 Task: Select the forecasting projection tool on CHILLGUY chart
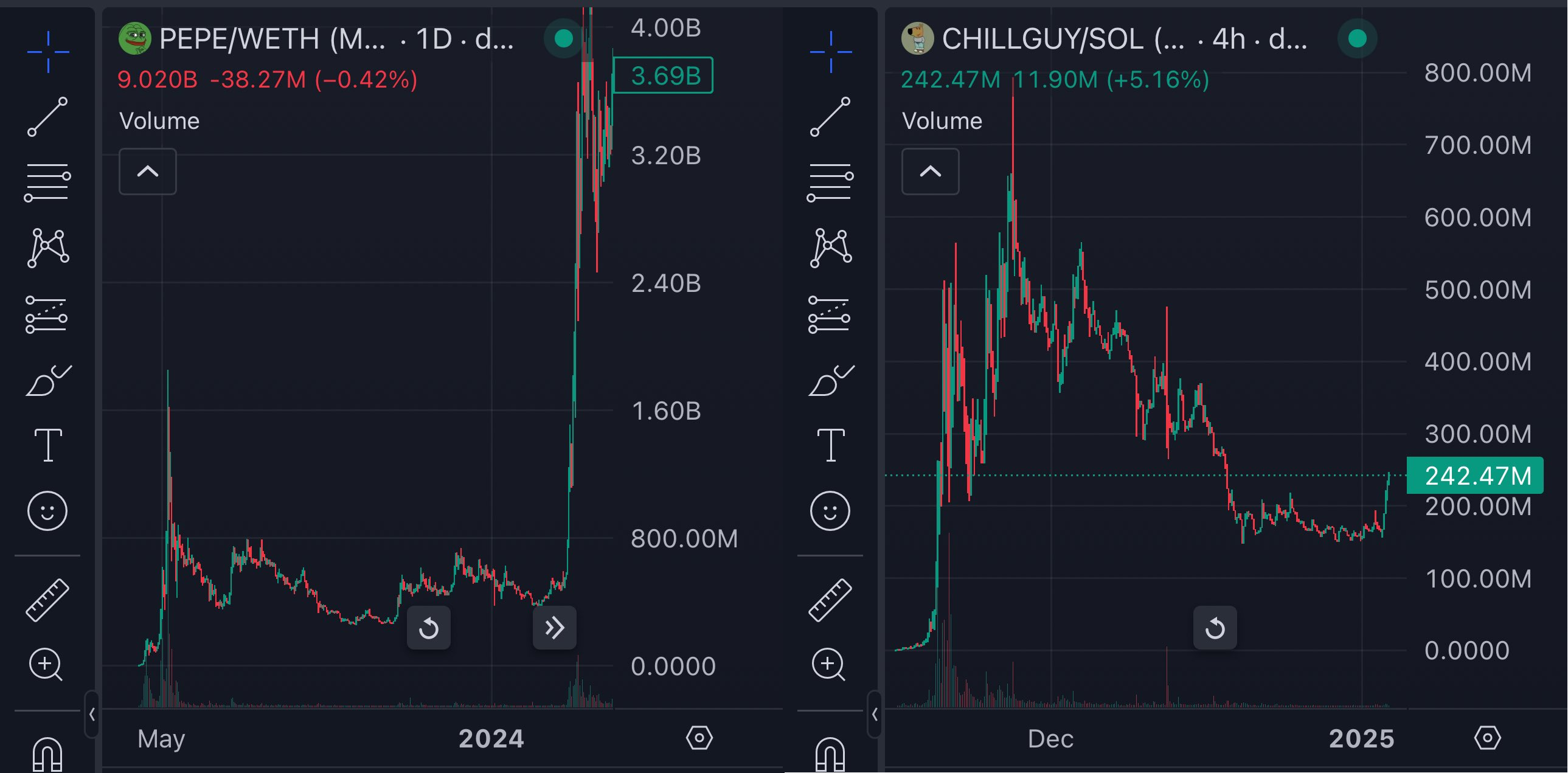coord(830,314)
